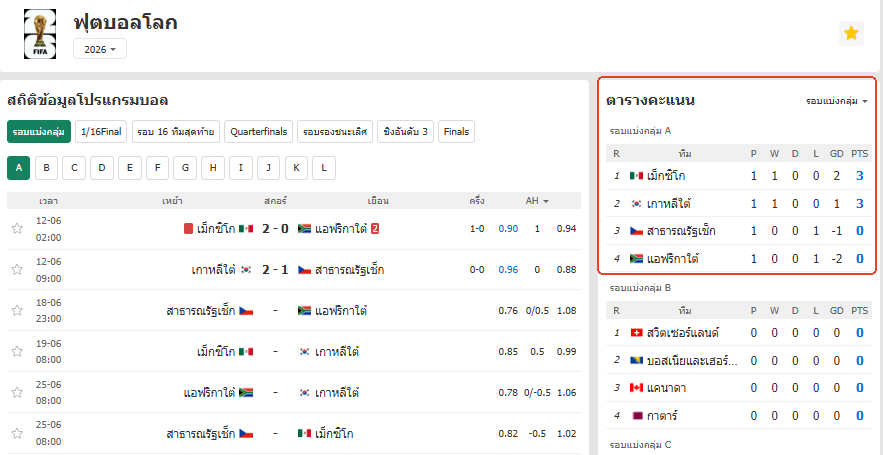Star the 12-06 02:00 Mexico match
Viewport: 883px width, 455px height.
click(x=17, y=229)
